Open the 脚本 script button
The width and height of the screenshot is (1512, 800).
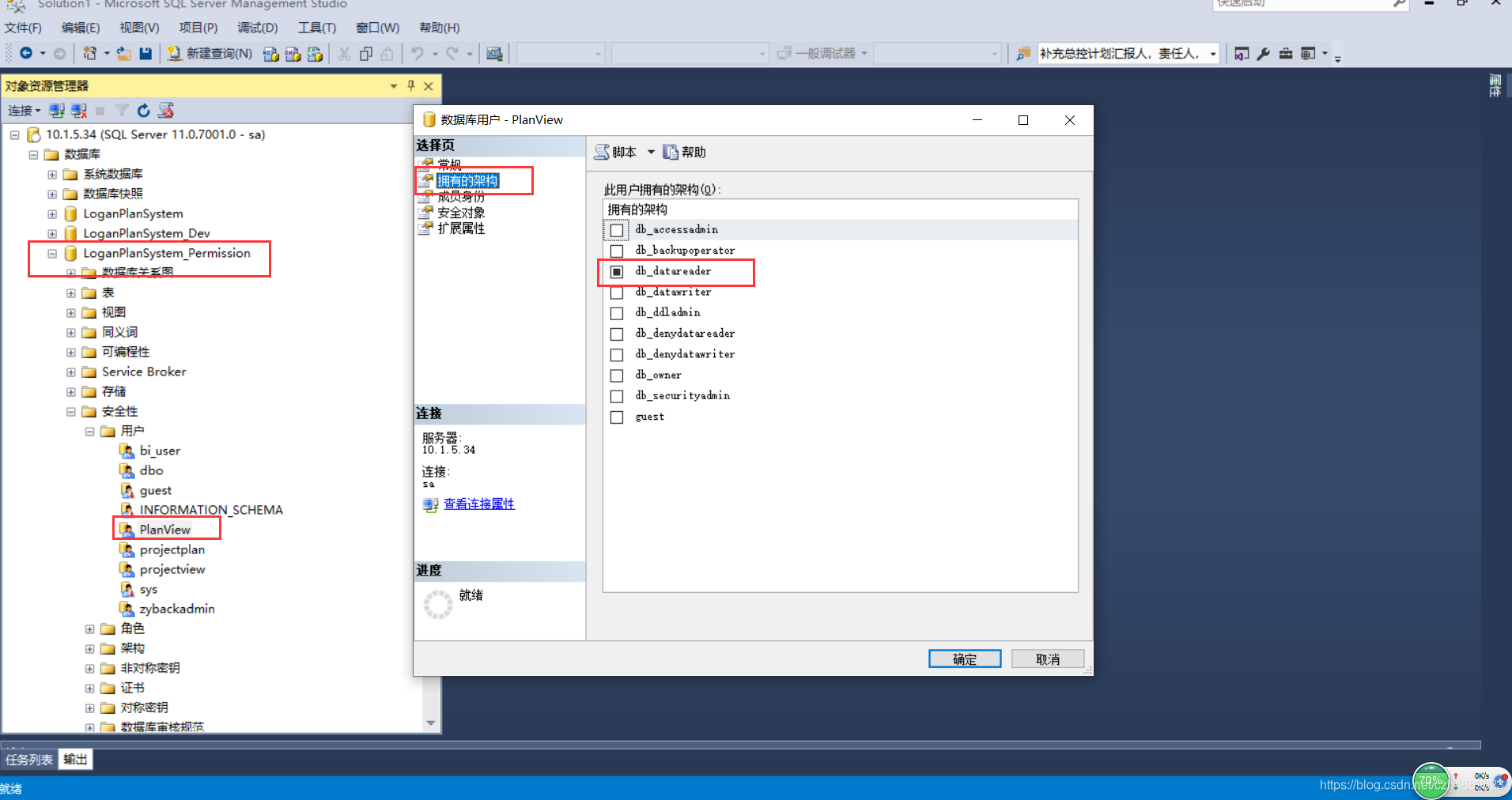(616, 152)
